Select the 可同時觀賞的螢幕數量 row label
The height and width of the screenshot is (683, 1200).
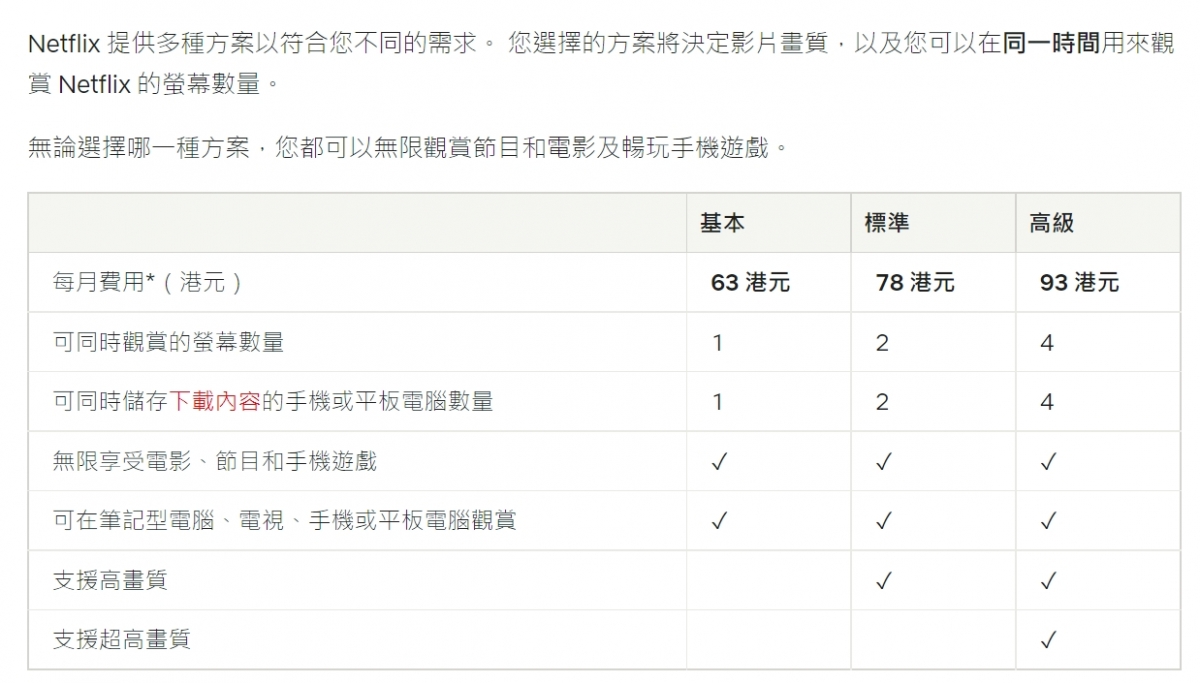pyautogui.click(x=168, y=342)
